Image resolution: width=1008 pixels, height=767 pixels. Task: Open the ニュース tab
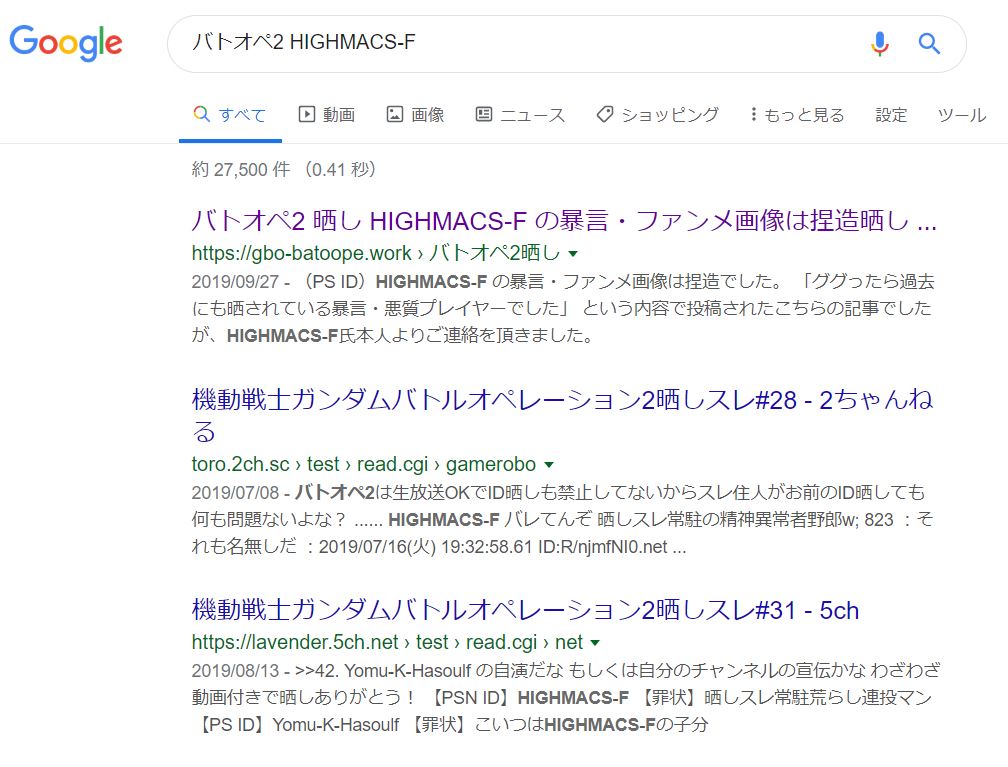pyautogui.click(x=520, y=115)
